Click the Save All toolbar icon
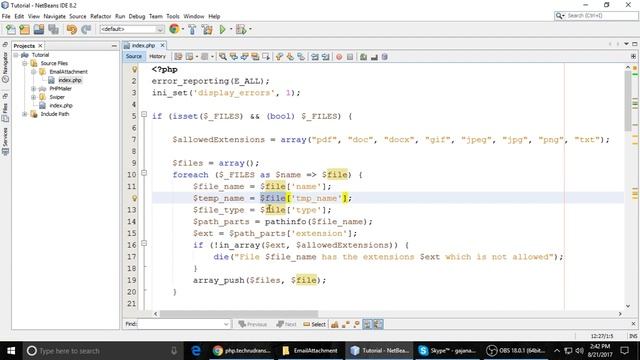640x360 pixels. click(x=53, y=29)
